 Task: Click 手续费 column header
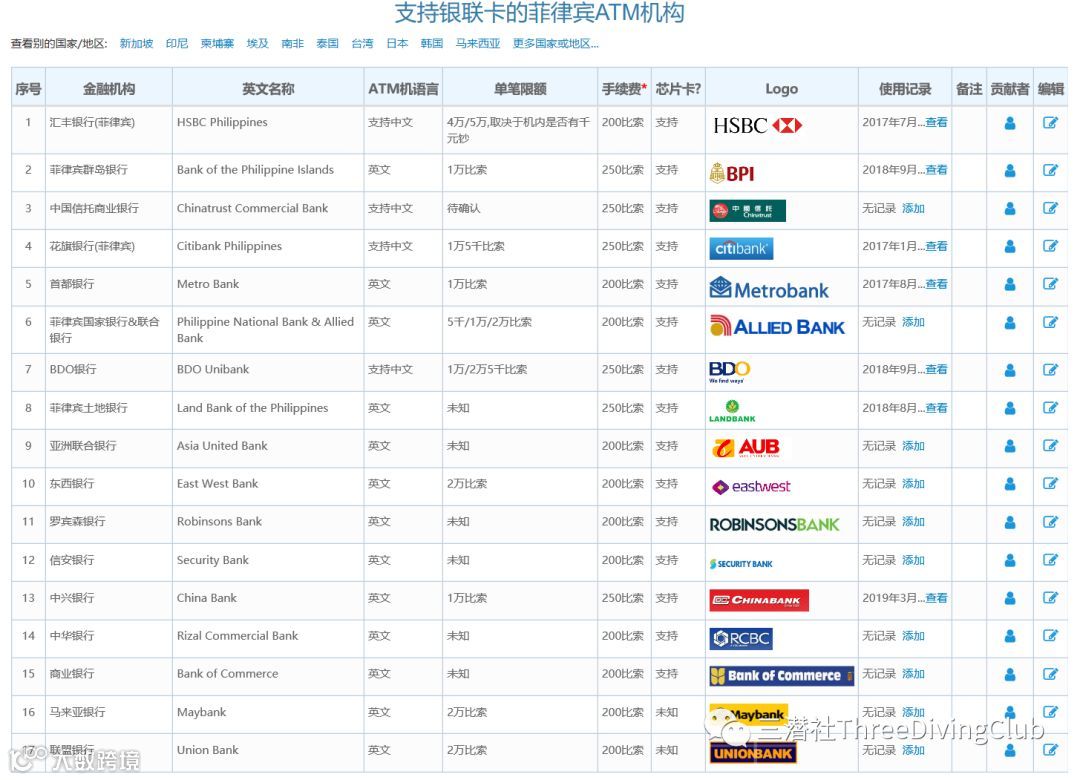pyautogui.click(x=624, y=89)
